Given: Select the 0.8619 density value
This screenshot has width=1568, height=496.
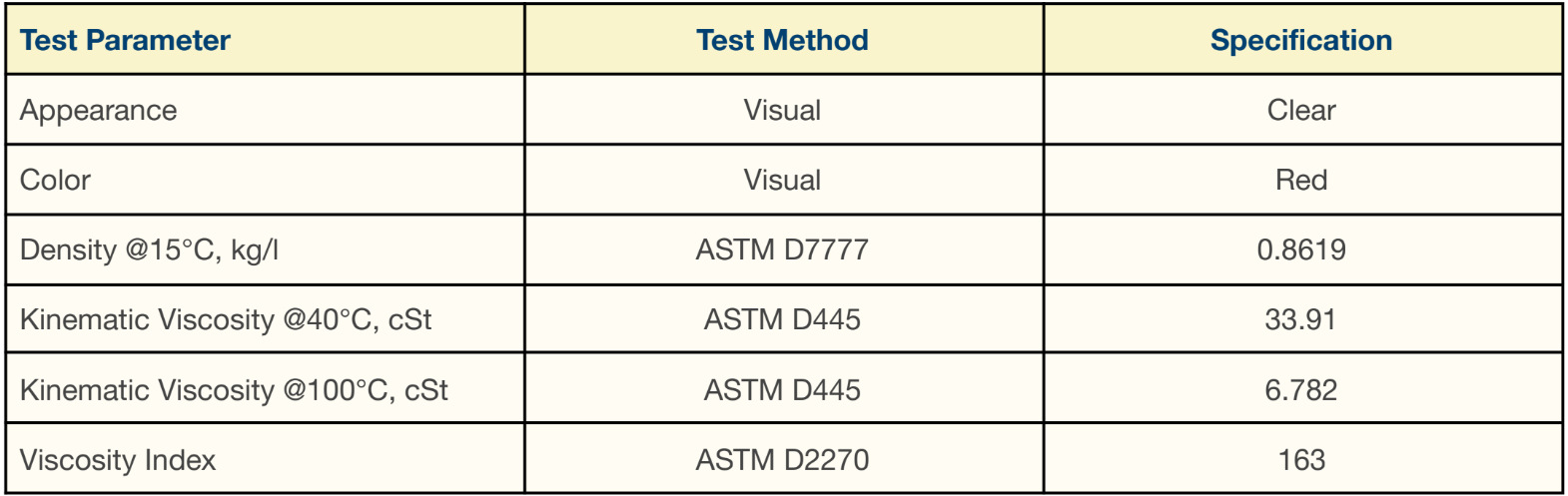Looking at the screenshot, I should (1301, 249).
